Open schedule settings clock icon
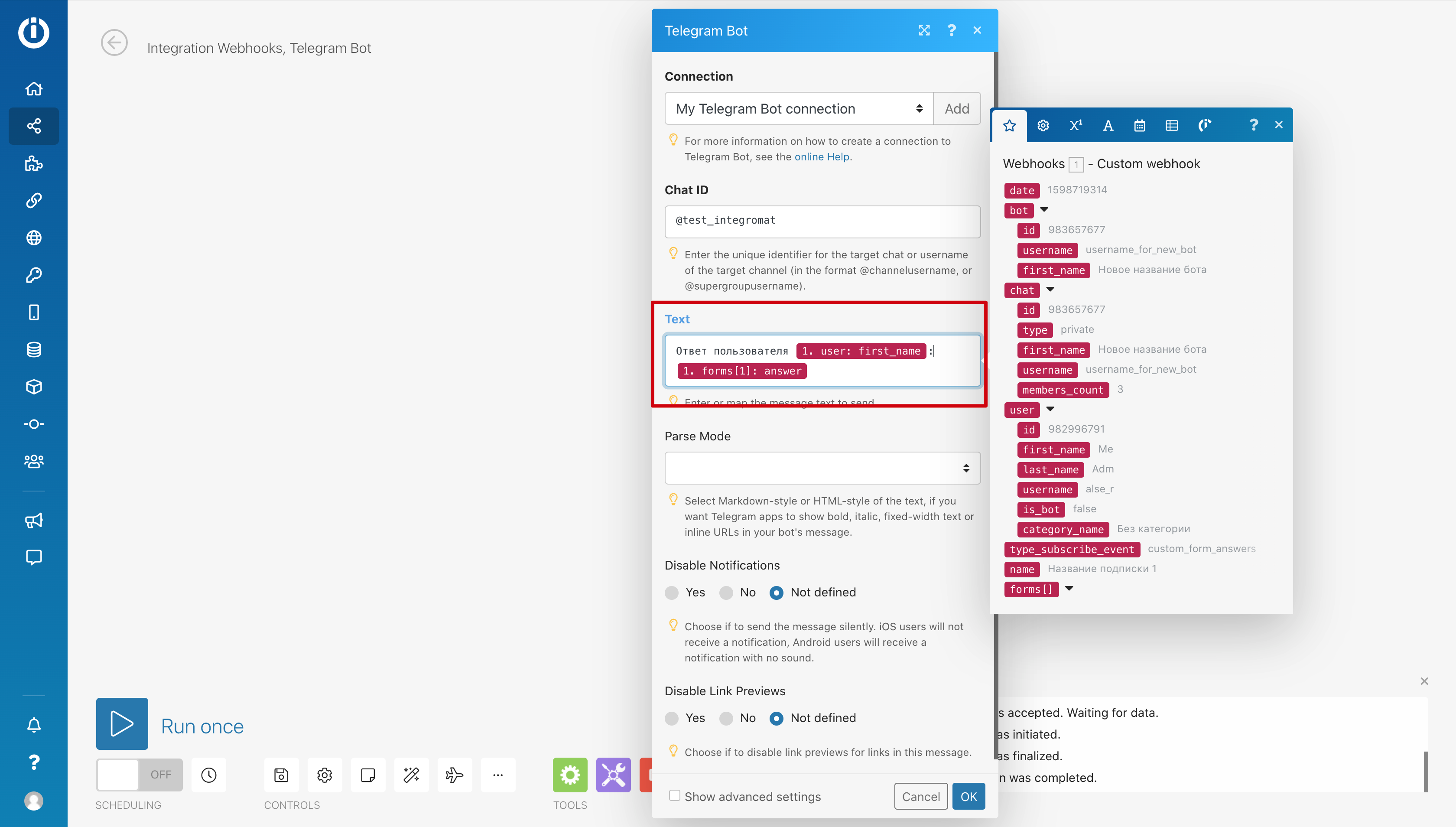 pyautogui.click(x=209, y=775)
